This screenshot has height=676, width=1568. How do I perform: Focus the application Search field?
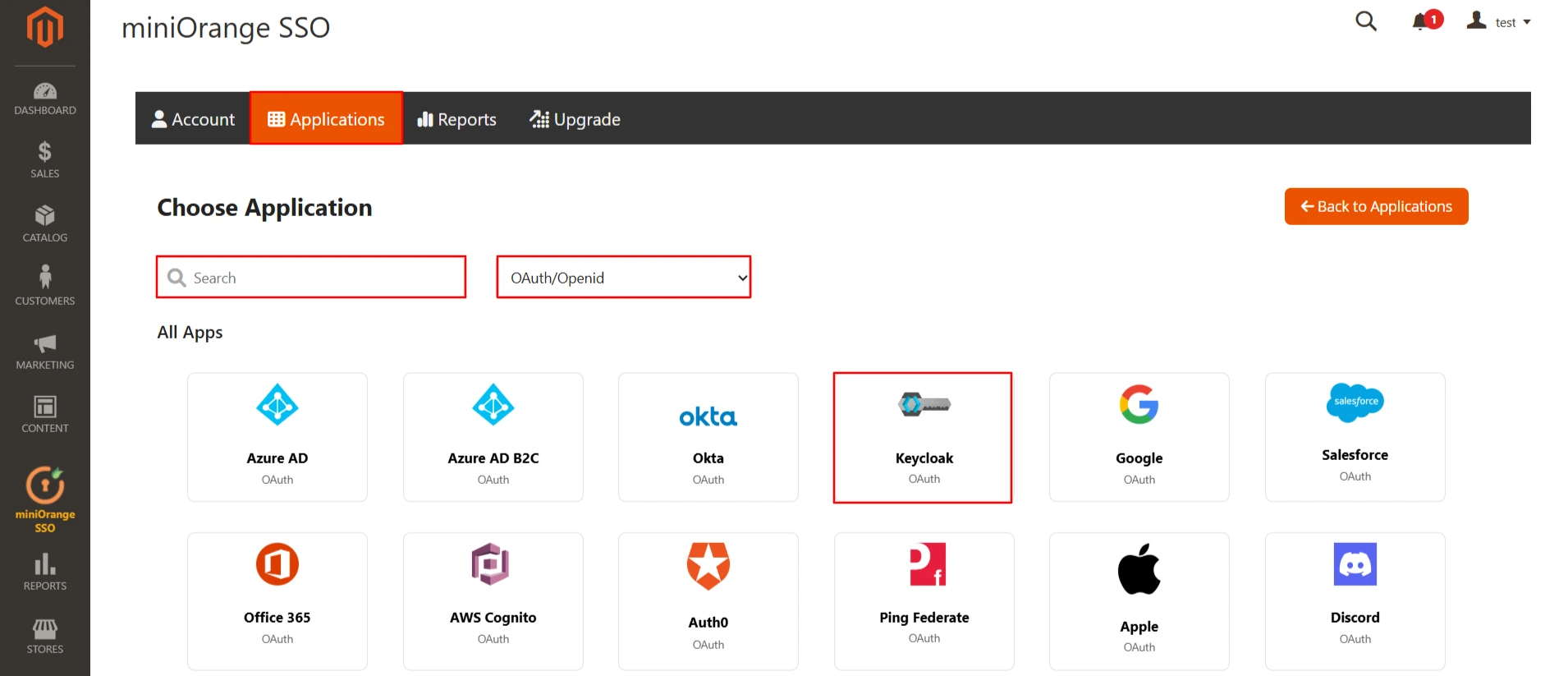311,278
